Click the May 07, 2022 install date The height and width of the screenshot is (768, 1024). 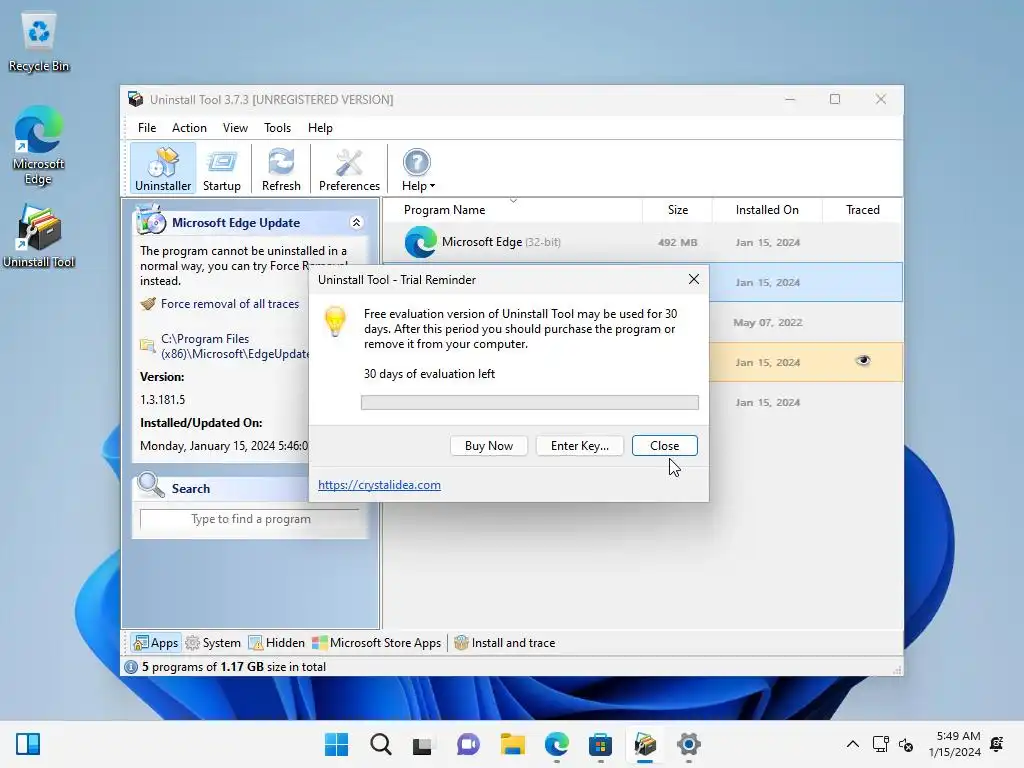click(767, 323)
